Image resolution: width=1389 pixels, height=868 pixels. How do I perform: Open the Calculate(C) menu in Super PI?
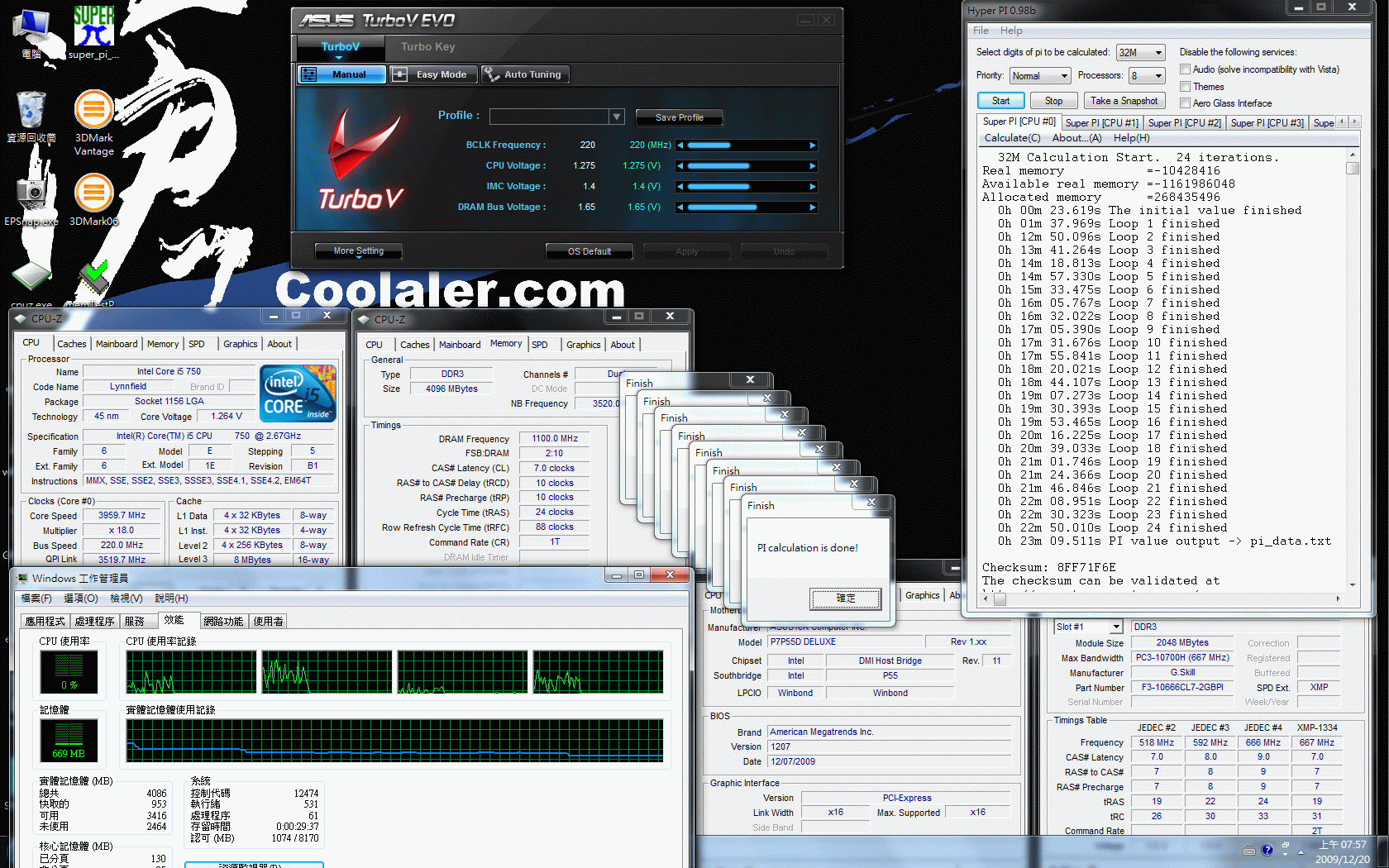1012,138
